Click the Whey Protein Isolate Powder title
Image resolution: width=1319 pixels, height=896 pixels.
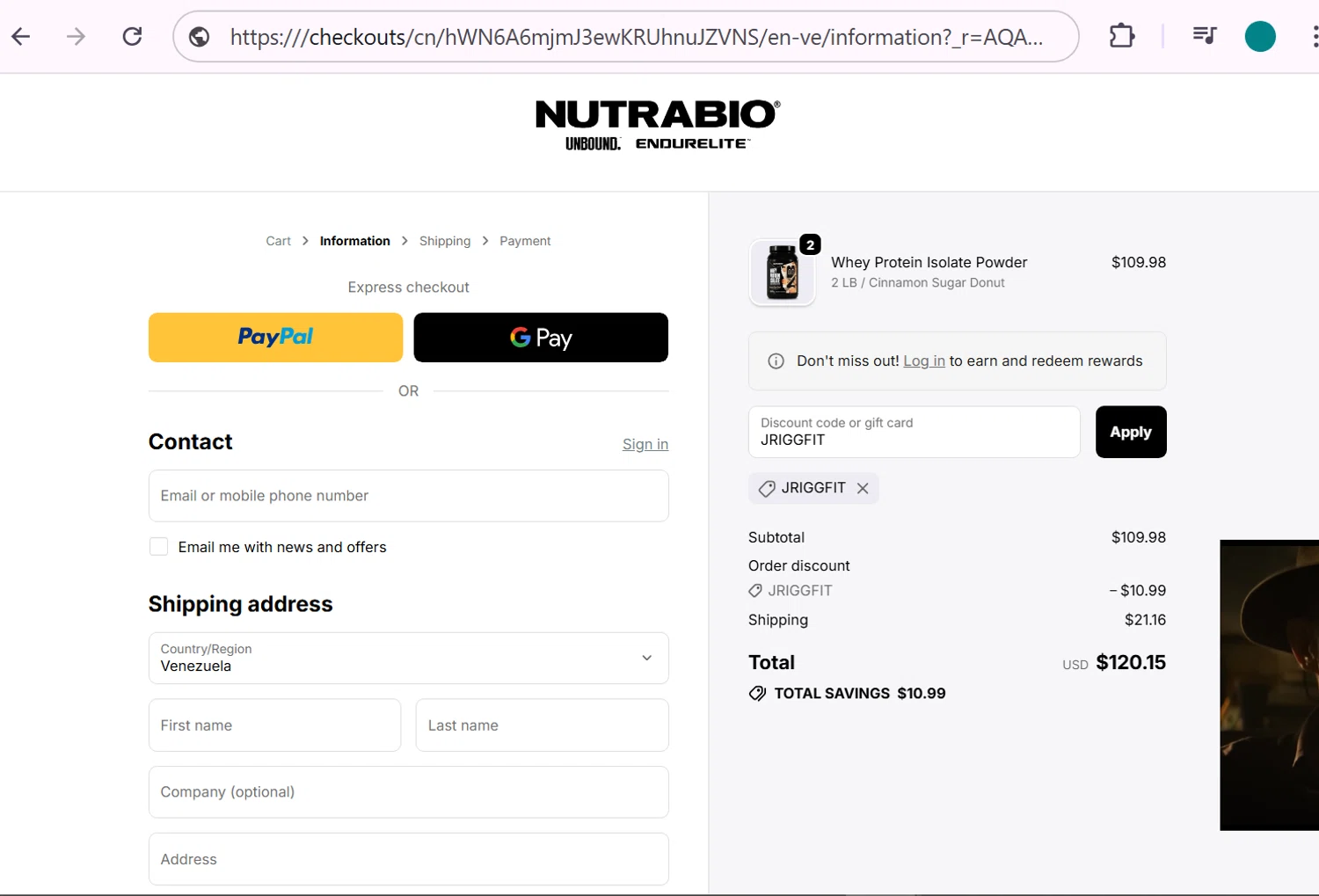coord(929,262)
